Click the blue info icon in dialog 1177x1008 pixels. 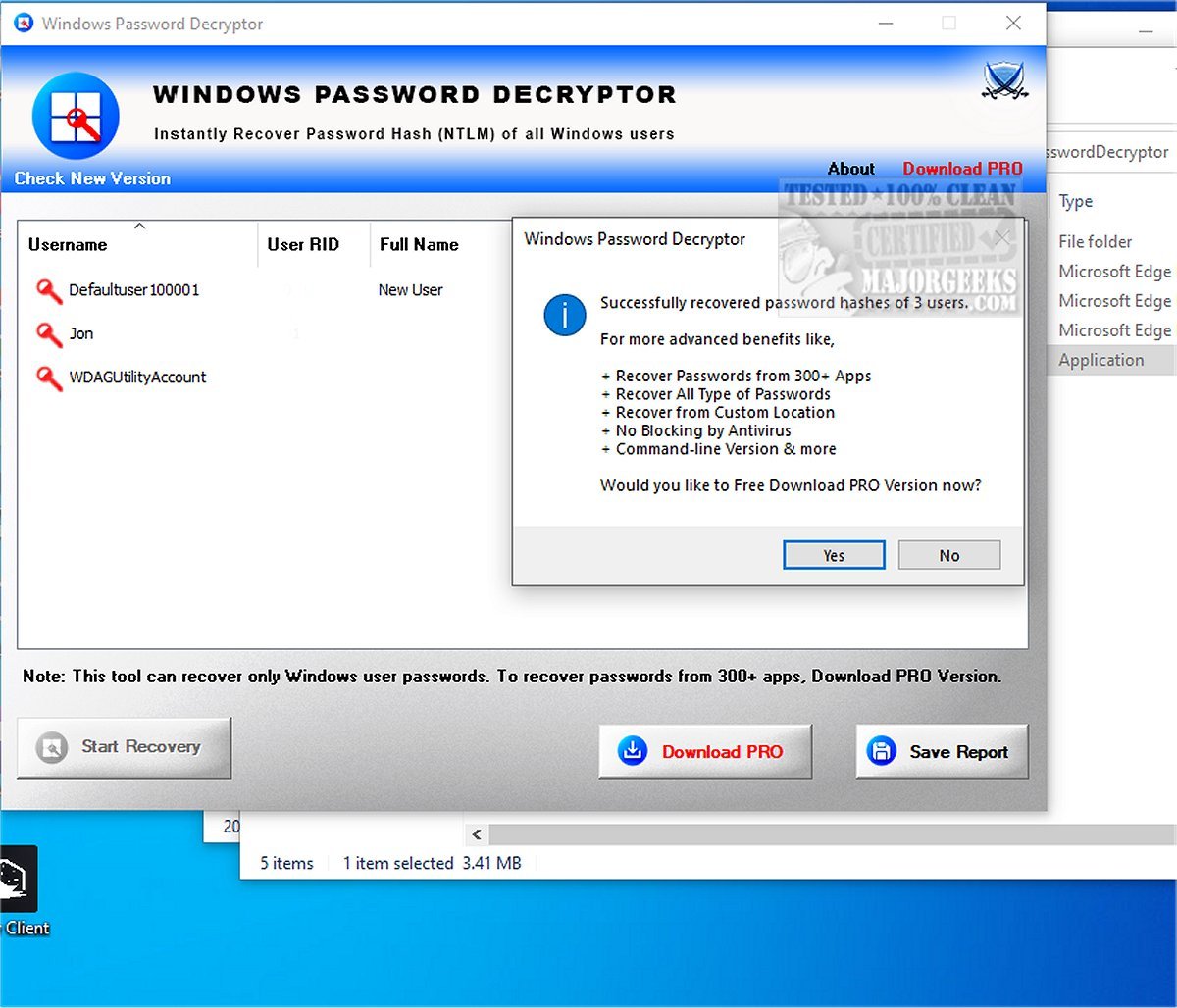(x=564, y=316)
